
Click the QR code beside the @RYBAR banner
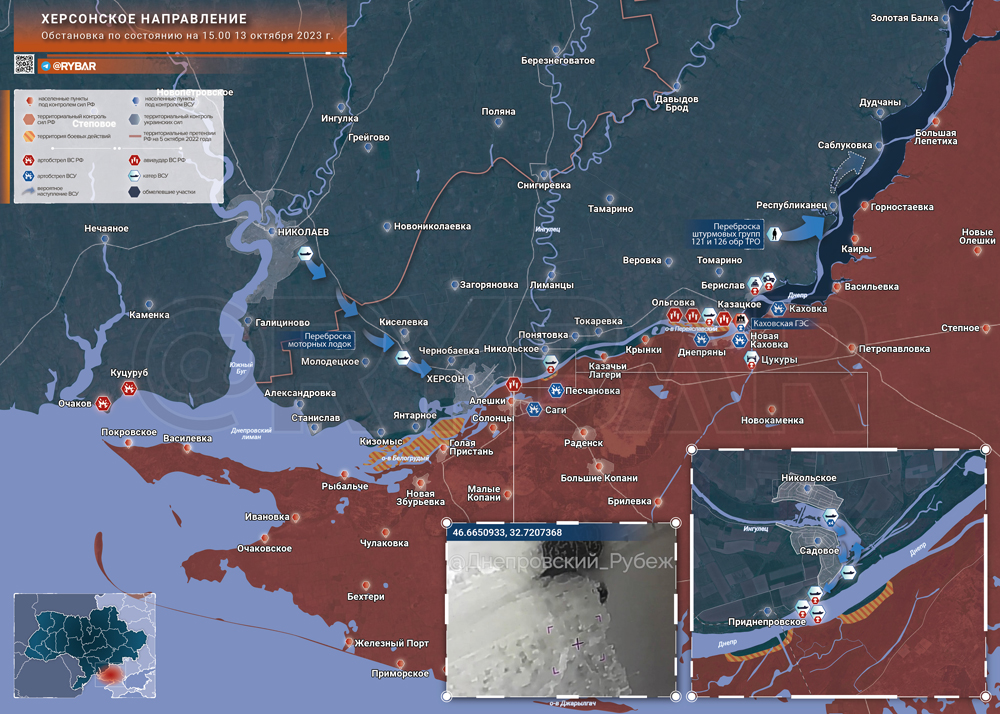(x=24, y=64)
